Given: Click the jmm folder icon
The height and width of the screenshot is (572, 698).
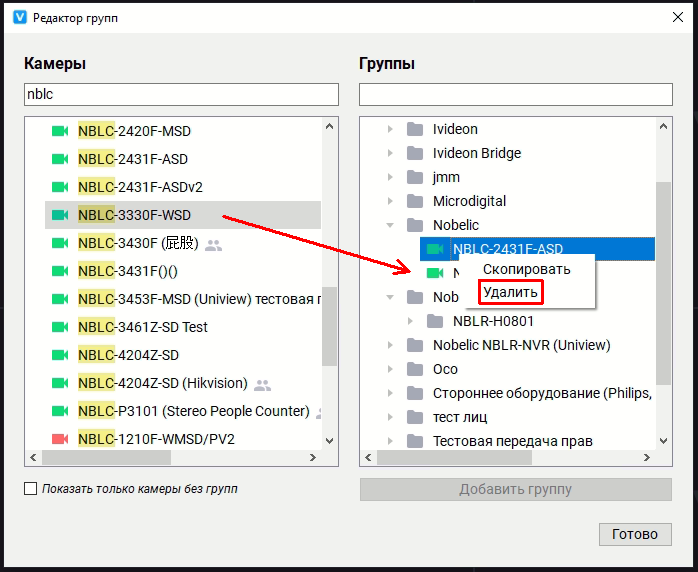Looking at the screenshot, I should tap(415, 177).
